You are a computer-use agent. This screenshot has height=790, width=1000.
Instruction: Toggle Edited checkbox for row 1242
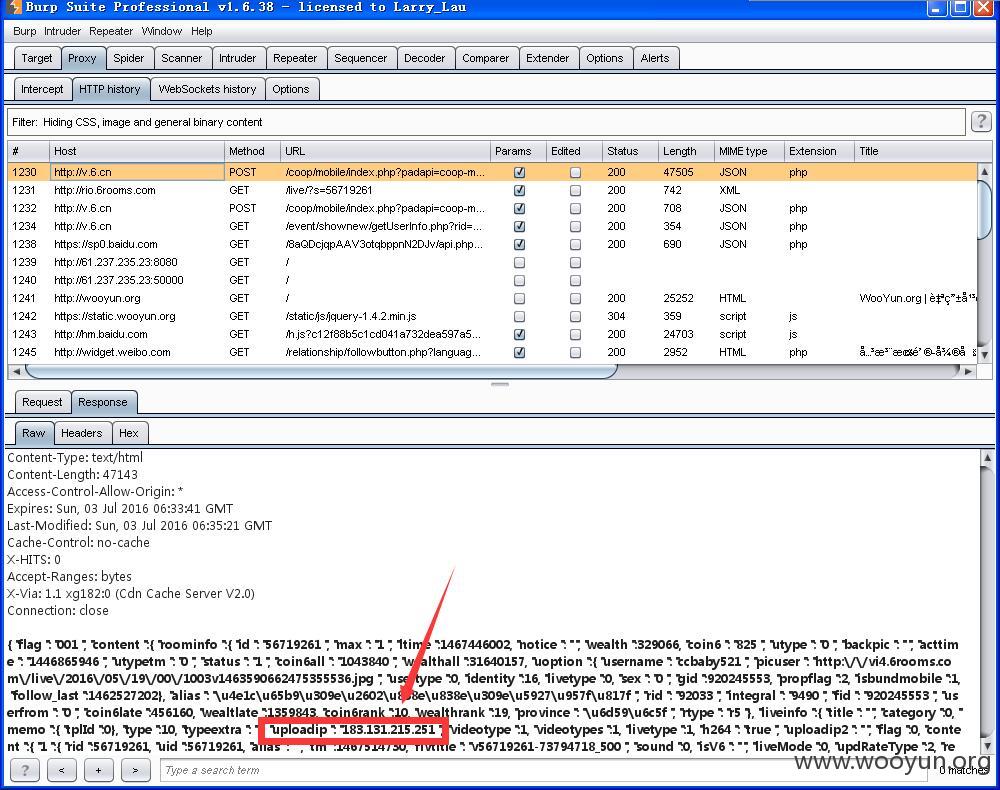coord(575,316)
